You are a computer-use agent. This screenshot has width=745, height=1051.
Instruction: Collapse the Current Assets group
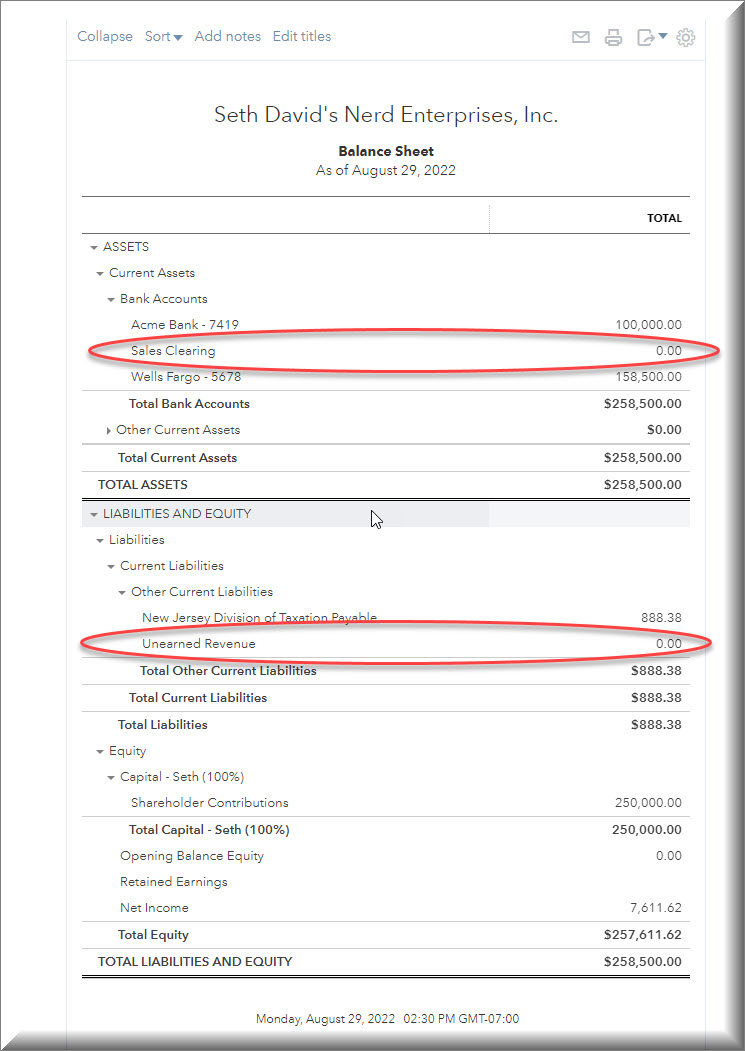click(100, 274)
